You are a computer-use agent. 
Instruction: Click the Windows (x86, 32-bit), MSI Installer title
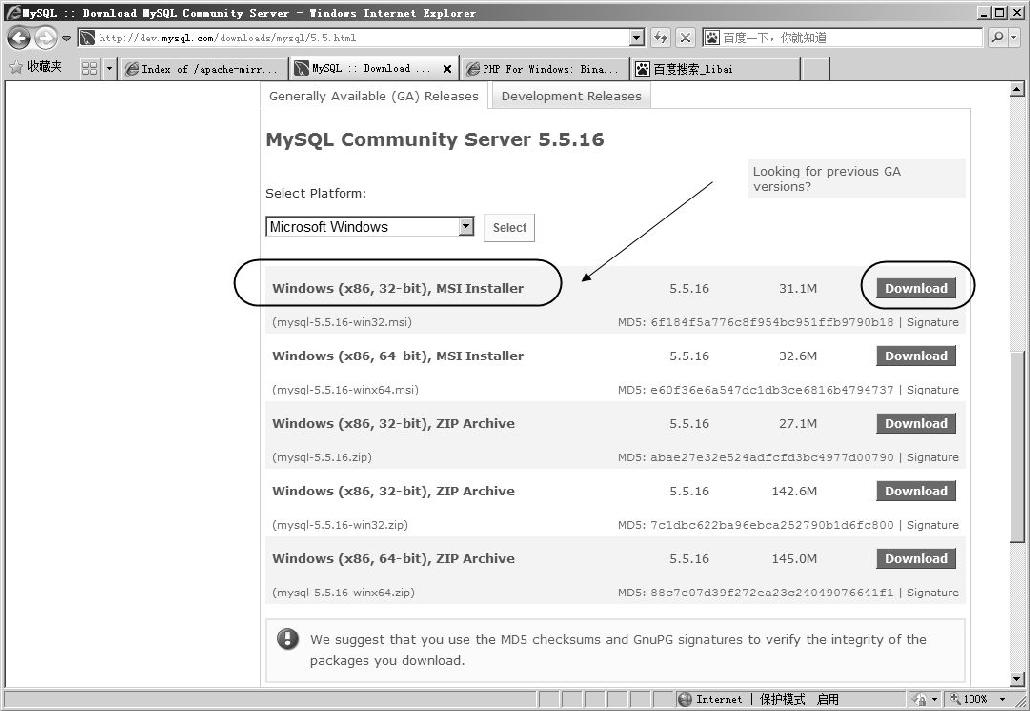pyautogui.click(x=398, y=288)
